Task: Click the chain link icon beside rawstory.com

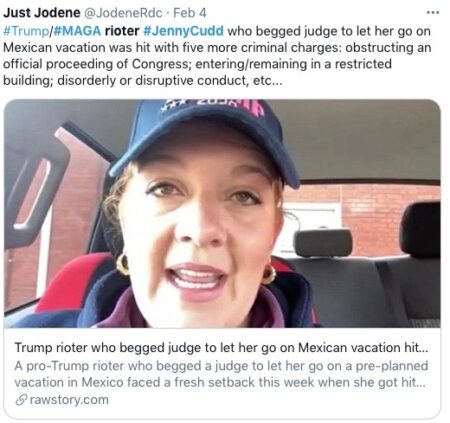Action: [21, 400]
